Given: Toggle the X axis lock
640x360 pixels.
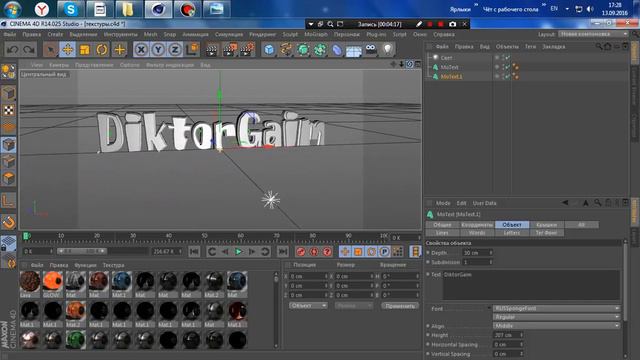Looking at the screenshot, I should (141, 50).
